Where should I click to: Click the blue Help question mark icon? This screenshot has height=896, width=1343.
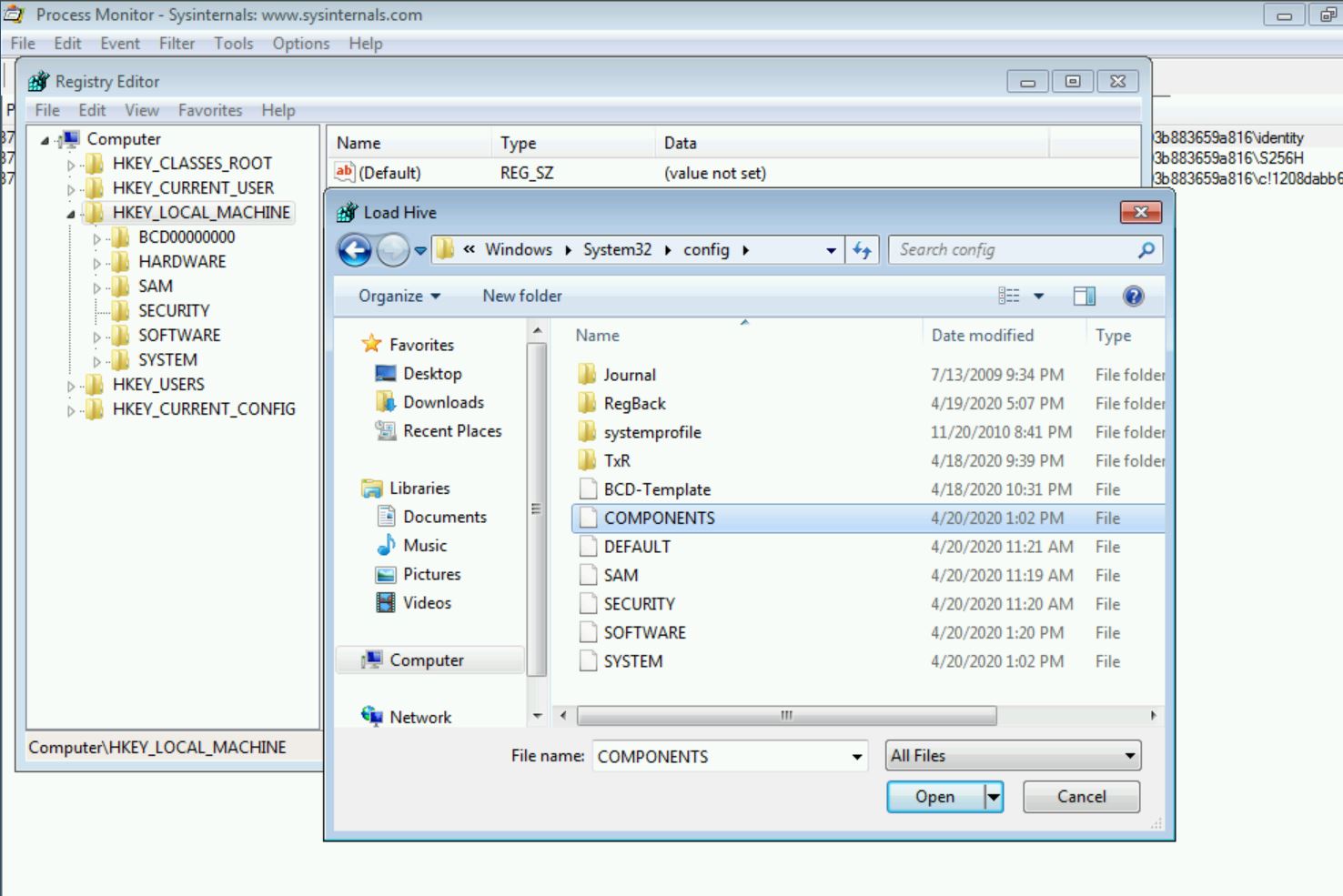(x=1133, y=296)
